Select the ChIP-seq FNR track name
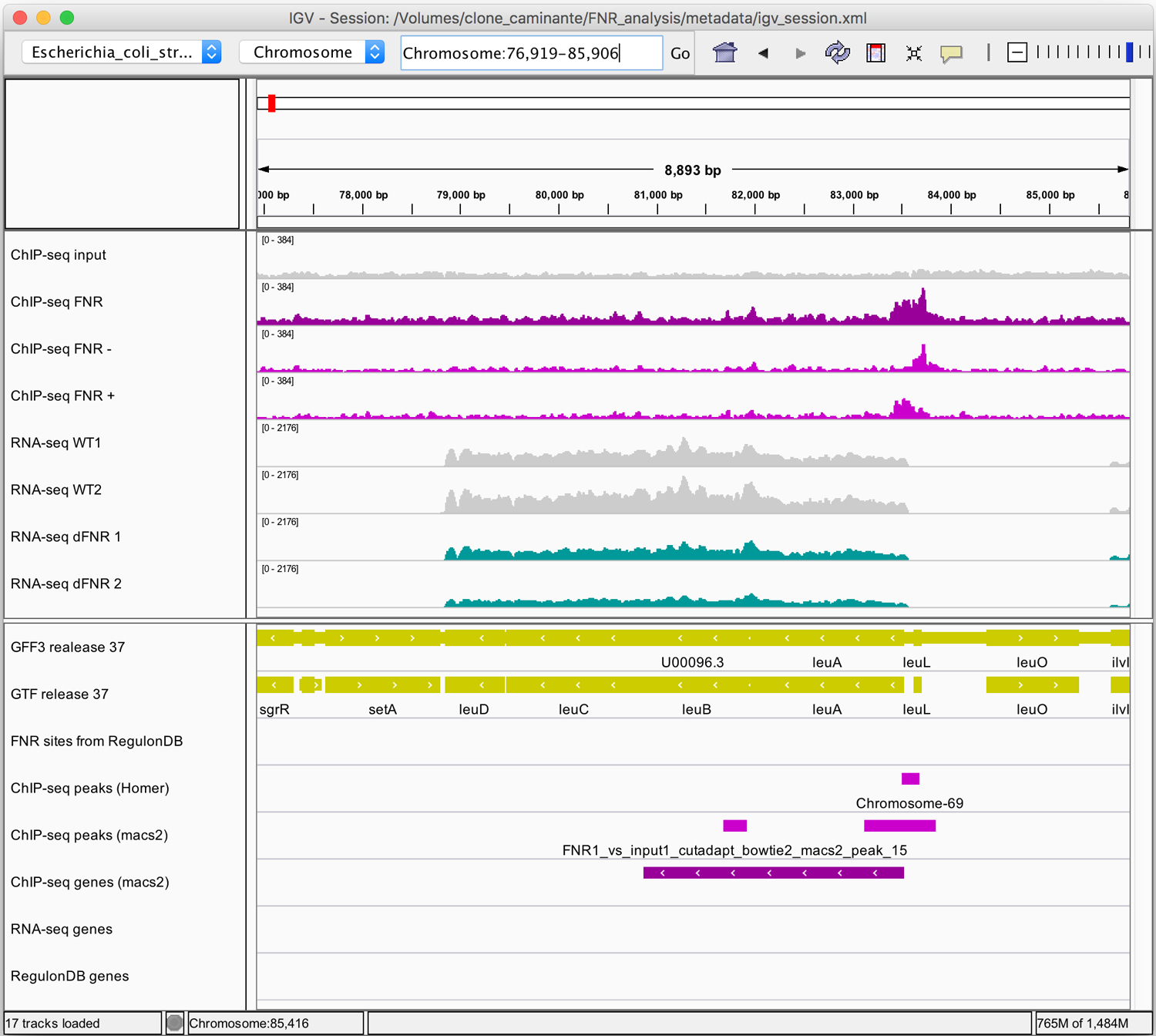This screenshot has height=1036, width=1156. click(57, 302)
